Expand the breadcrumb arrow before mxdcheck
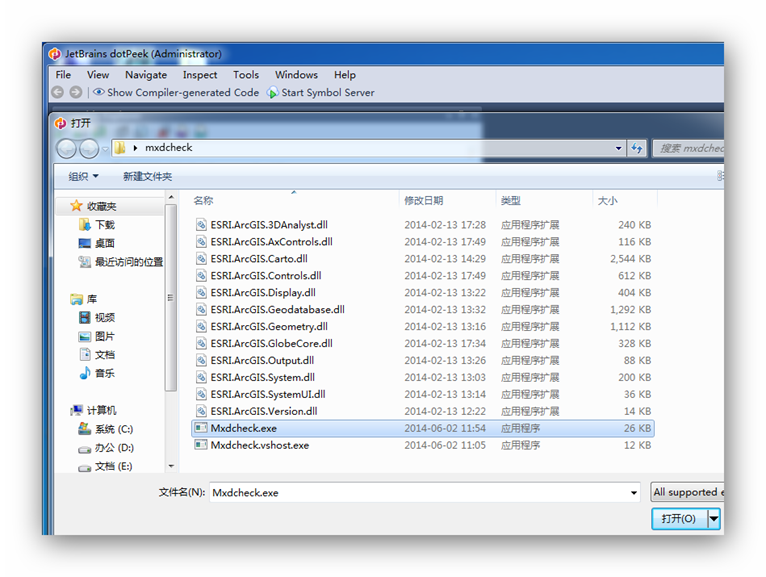 tap(135, 148)
